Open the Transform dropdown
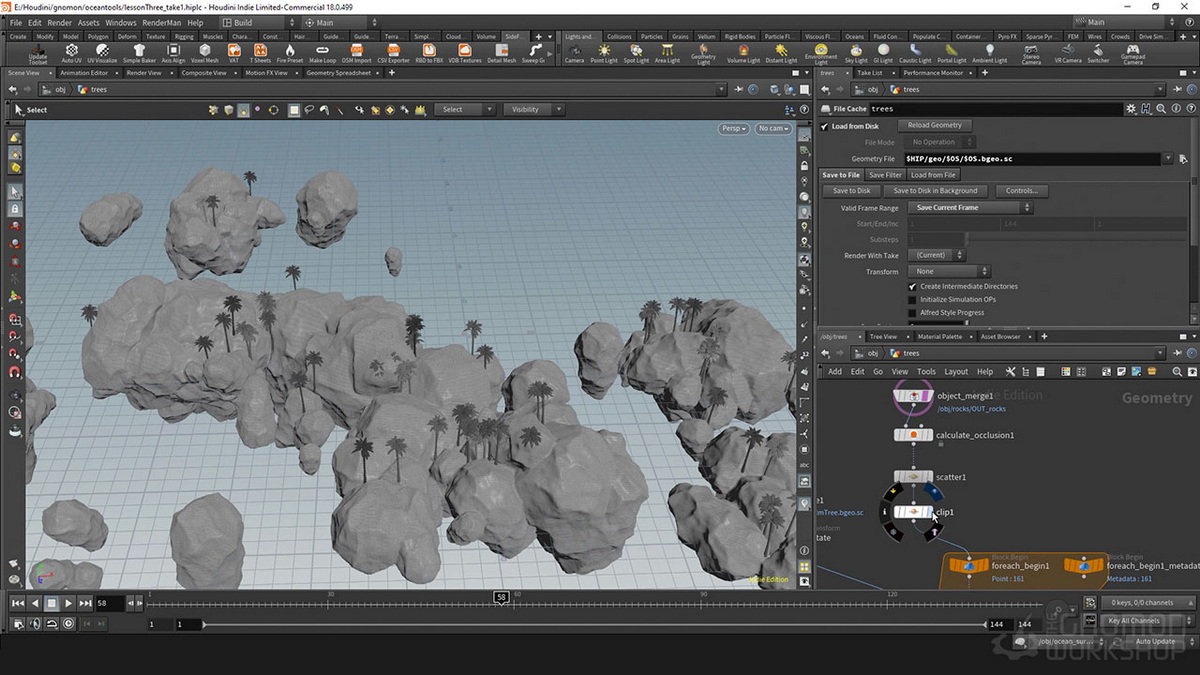This screenshot has width=1200, height=675. [949, 271]
